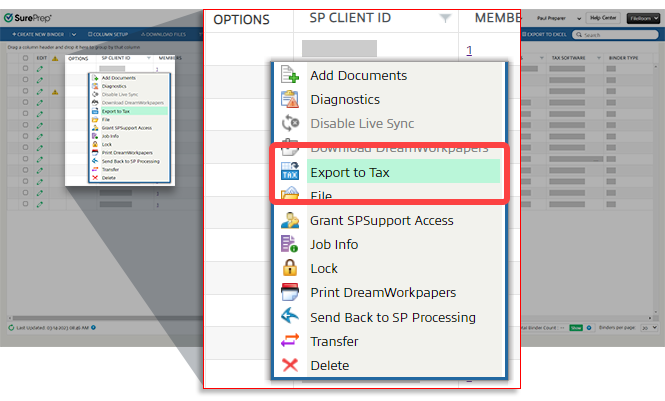Tick the select-all checkbox in grid header

tap(25, 58)
